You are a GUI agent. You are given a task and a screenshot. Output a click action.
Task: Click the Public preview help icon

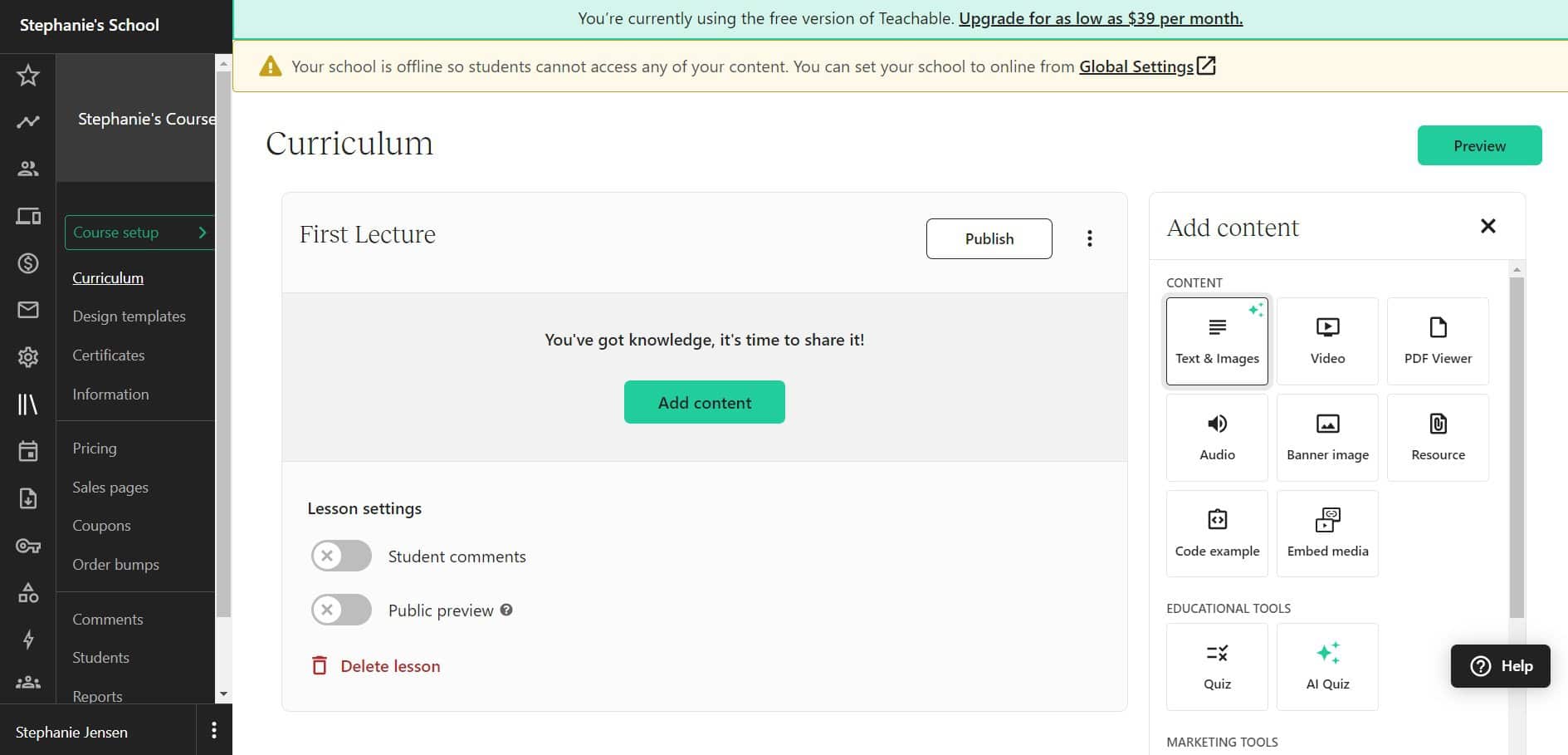point(506,610)
